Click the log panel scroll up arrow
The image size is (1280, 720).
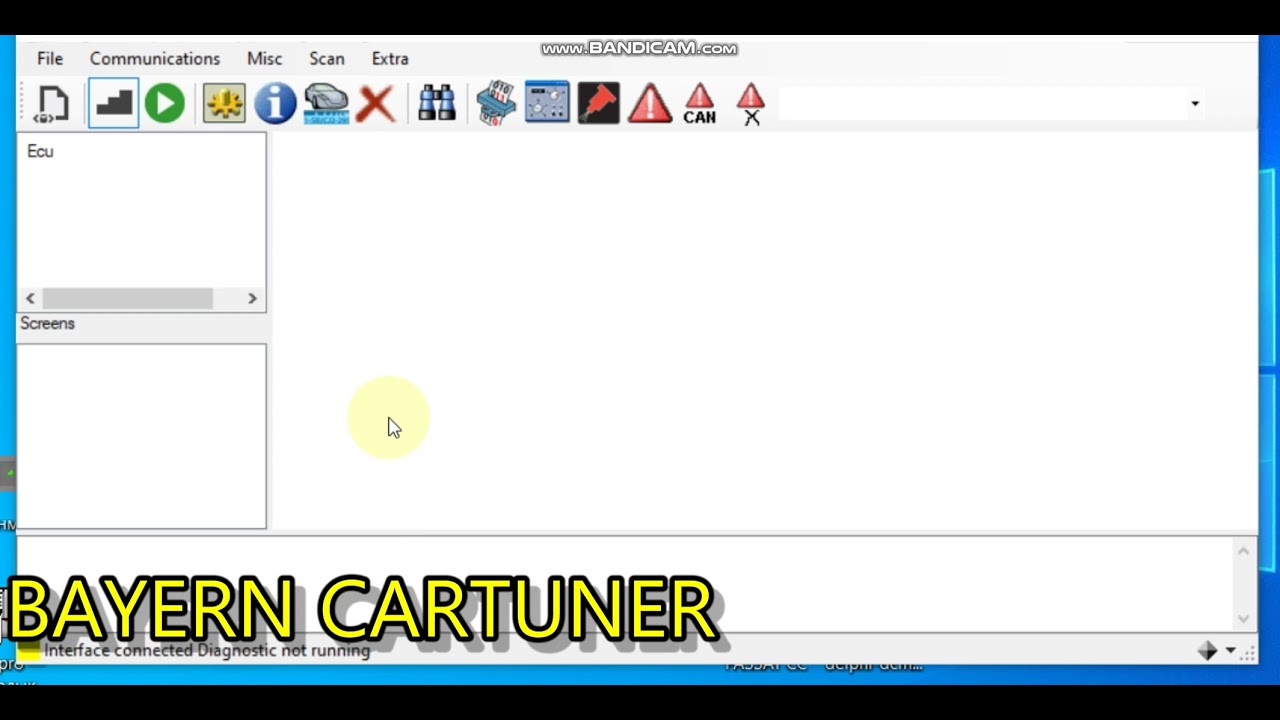(1244, 551)
